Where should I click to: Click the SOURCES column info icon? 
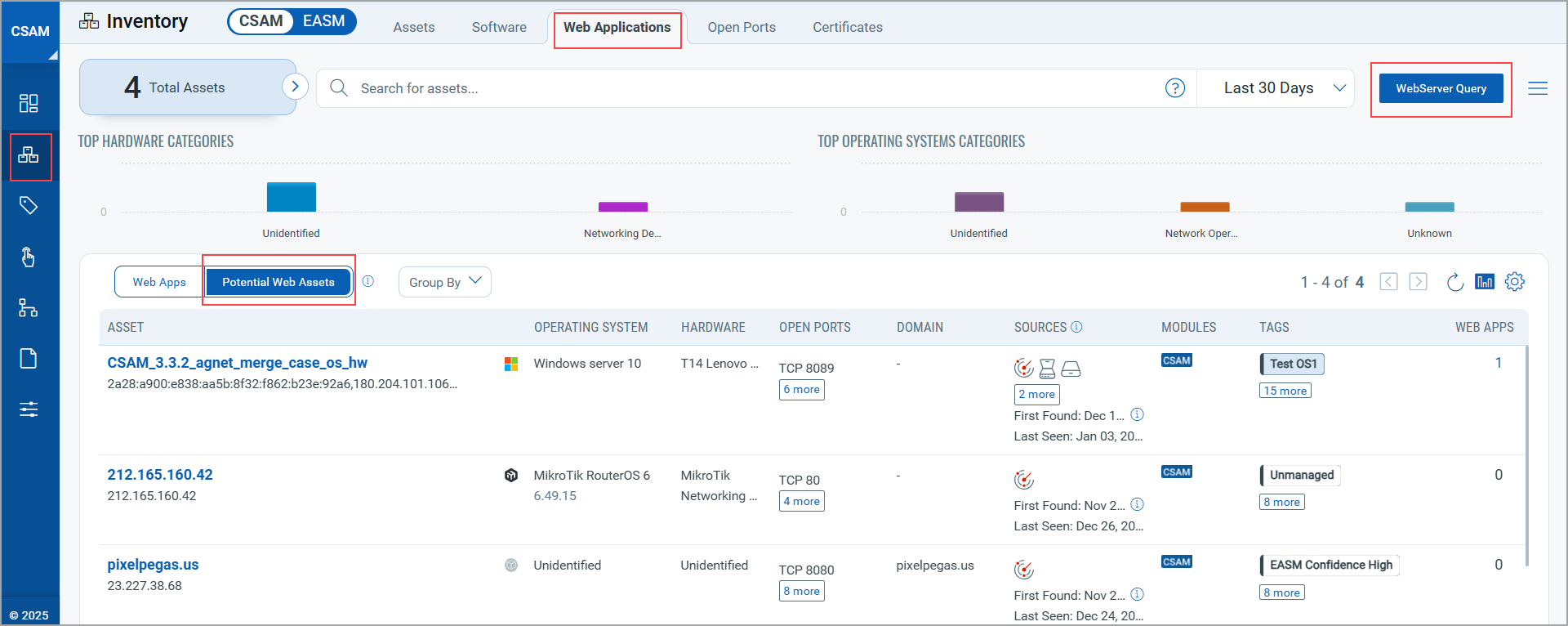point(1076,327)
